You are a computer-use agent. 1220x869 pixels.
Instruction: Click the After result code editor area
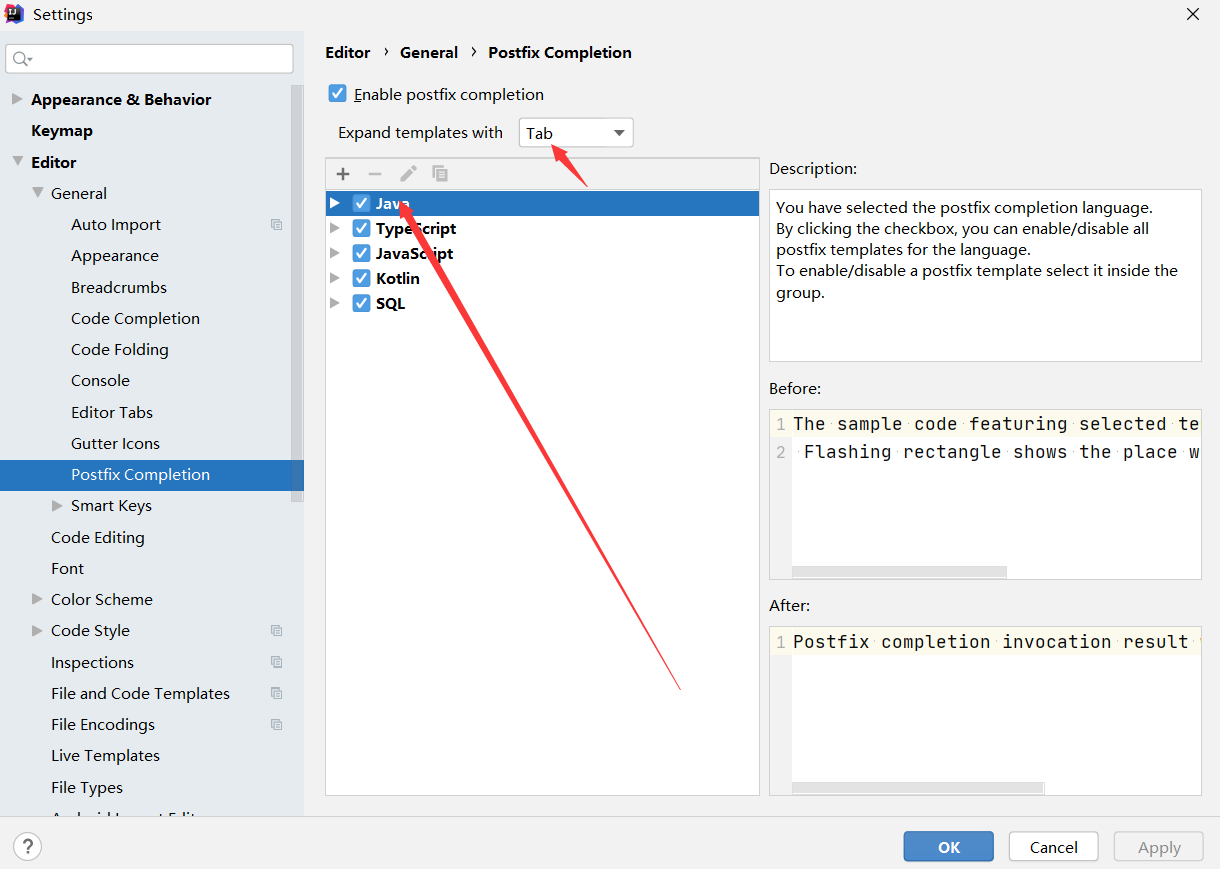[985, 711]
